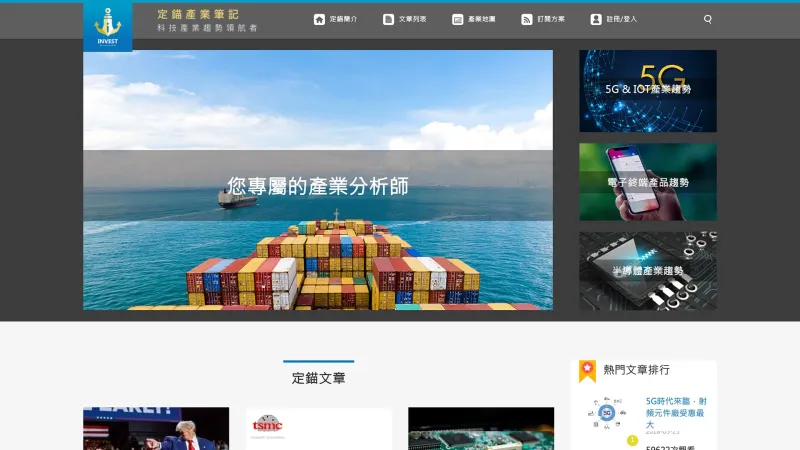This screenshot has width=800, height=450.
Task: Click the star ribbon badge icon
Action: coord(587,371)
